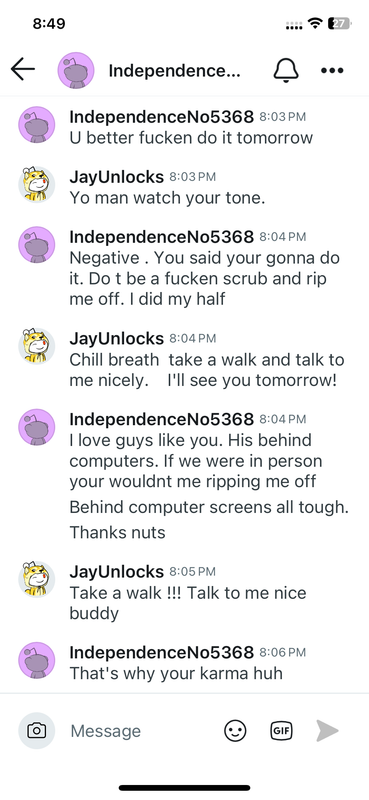Tap IndependenceNo5368 avatar beside first message
Screen dimensions: 369x800
37,124
